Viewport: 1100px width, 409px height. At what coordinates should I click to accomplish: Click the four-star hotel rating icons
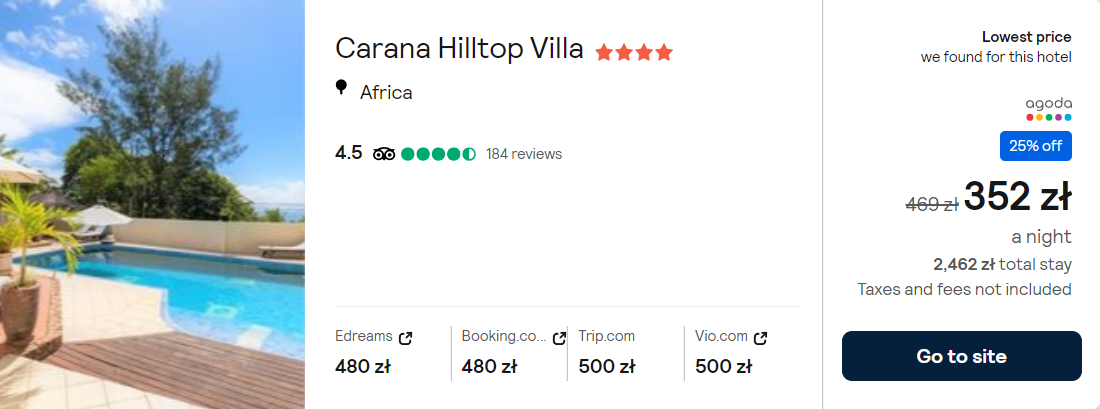(x=634, y=52)
